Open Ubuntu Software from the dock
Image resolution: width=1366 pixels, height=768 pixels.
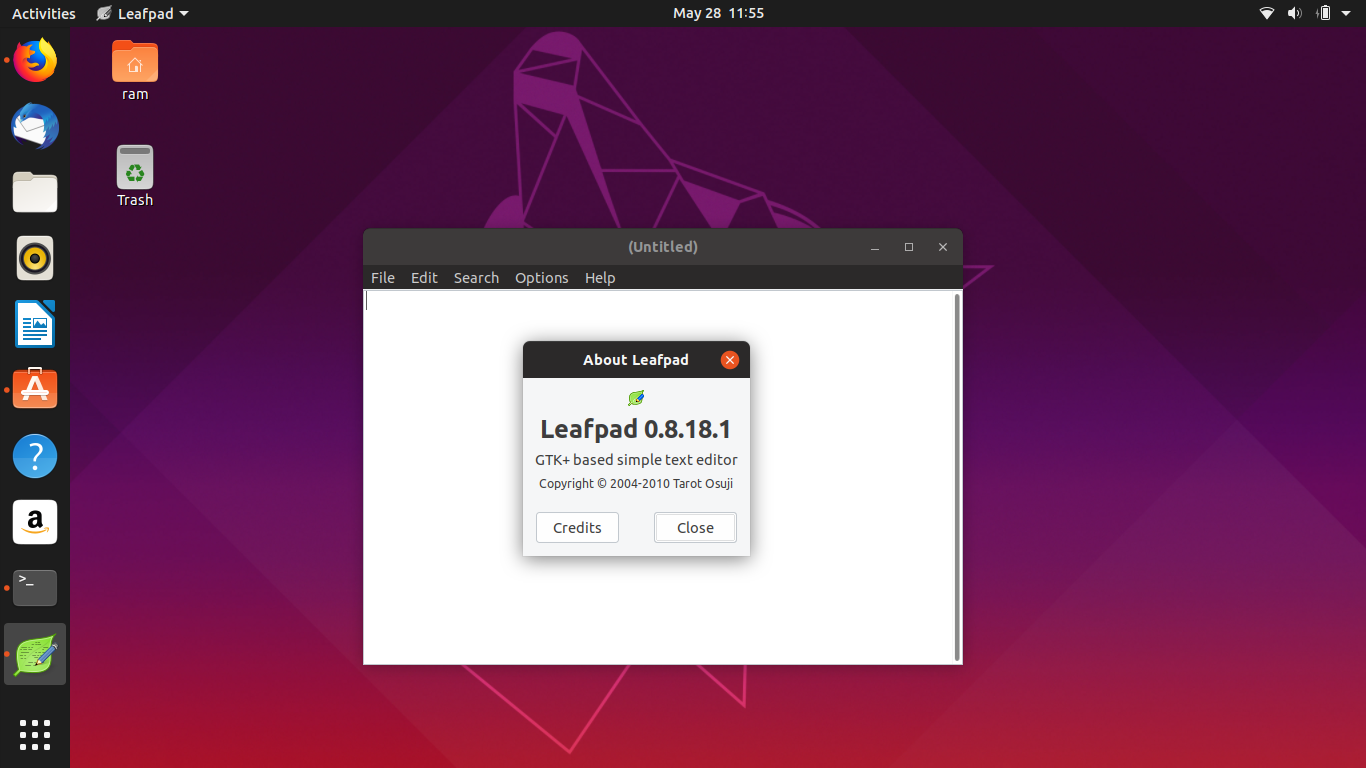(x=35, y=389)
